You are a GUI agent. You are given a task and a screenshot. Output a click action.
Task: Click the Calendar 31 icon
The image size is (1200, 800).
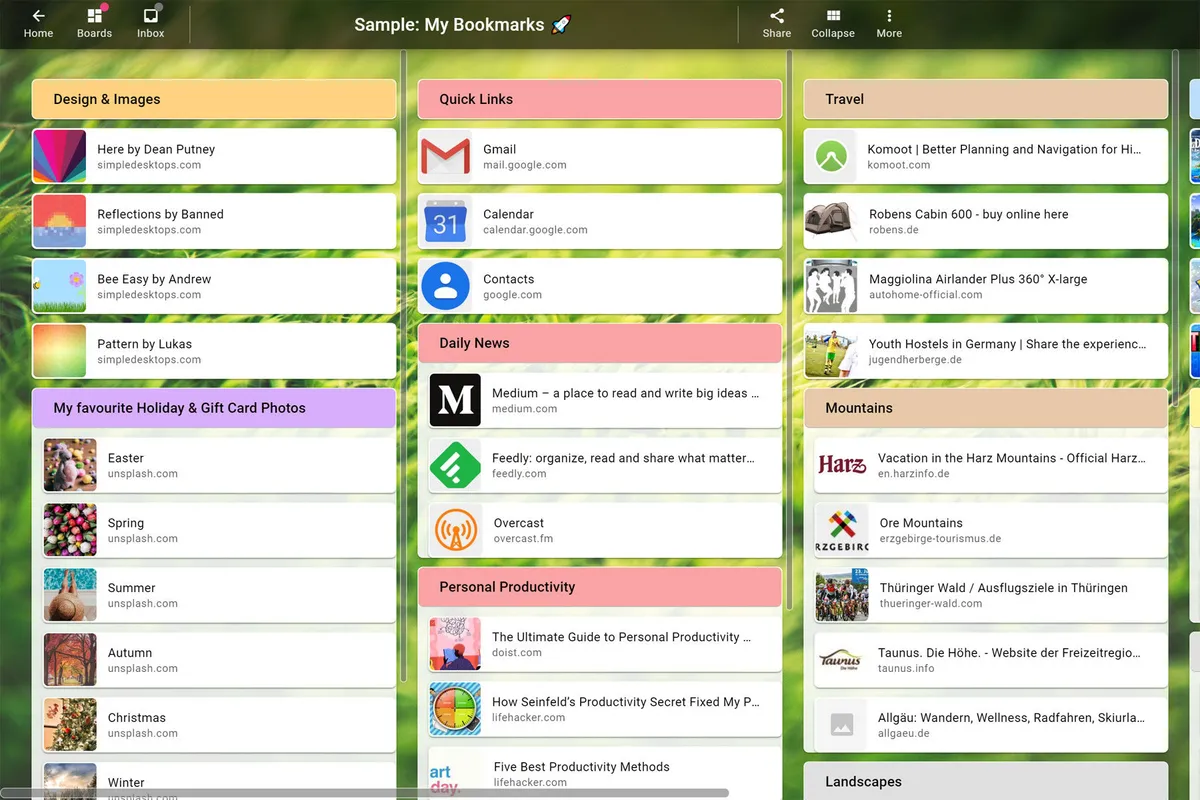[445, 221]
